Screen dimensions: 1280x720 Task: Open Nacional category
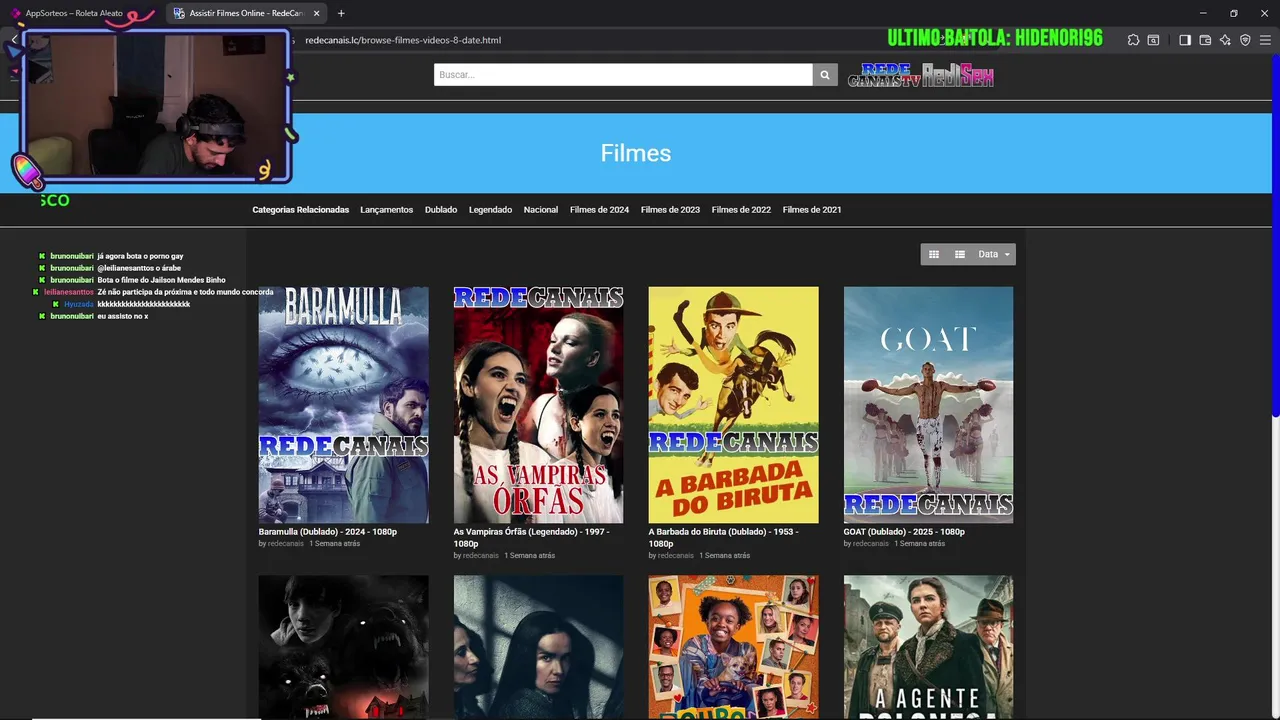[x=541, y=210]
